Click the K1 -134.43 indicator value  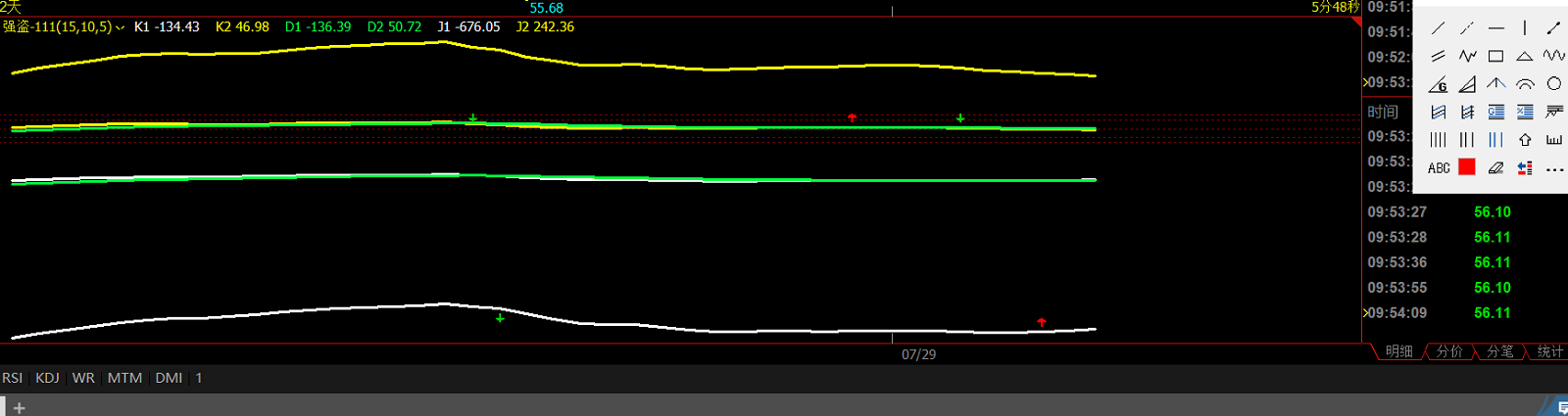click(167, 26)
